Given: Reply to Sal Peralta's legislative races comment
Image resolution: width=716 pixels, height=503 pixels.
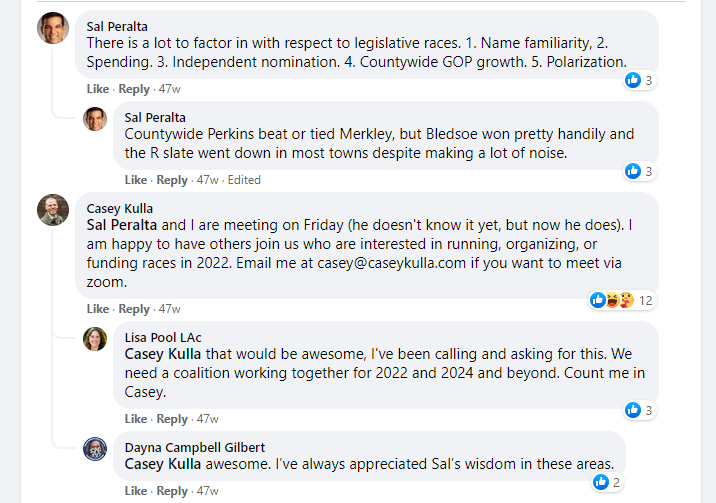Looking at the screenshot, I should pos(134,89).
